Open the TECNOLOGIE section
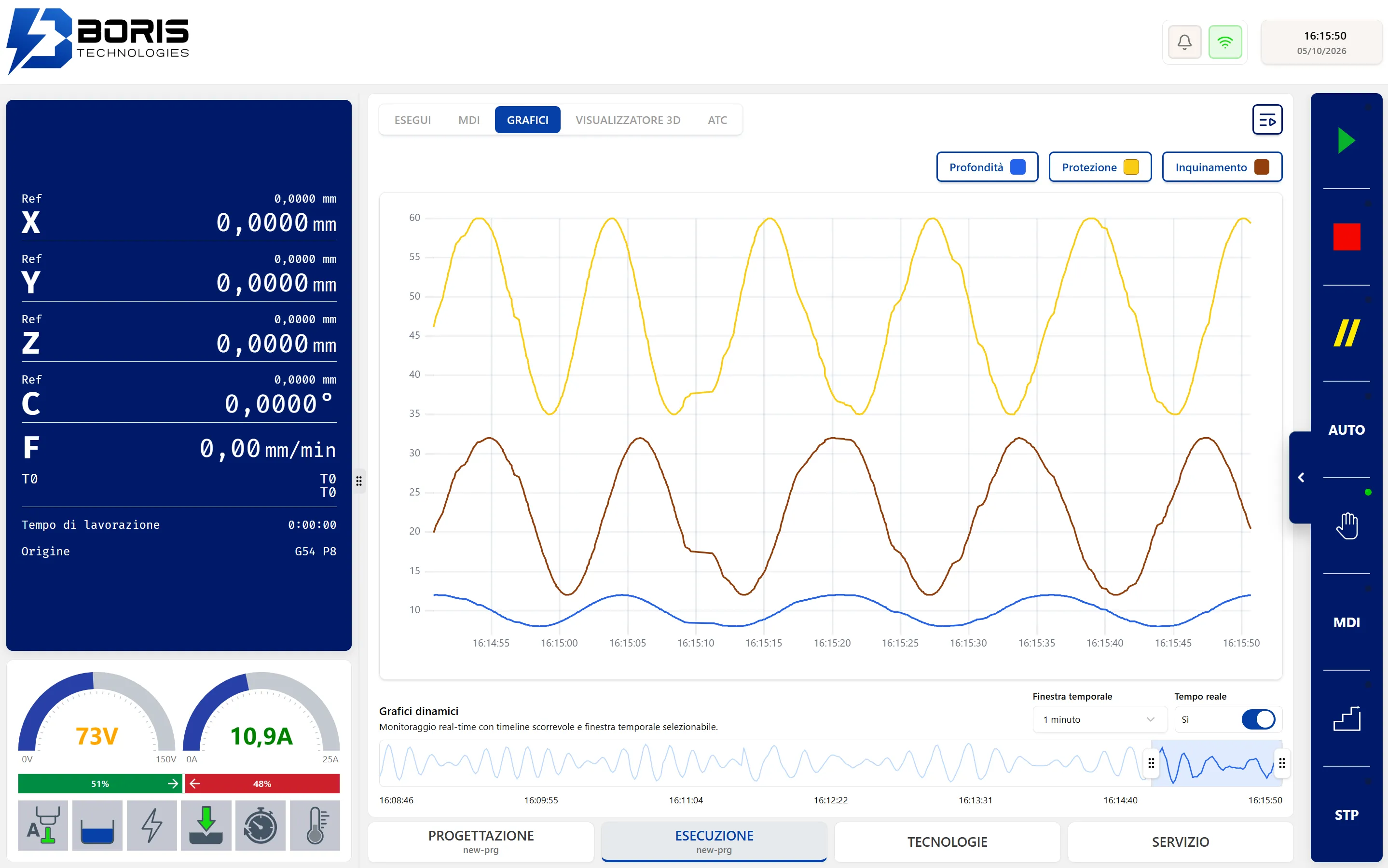1388x868 pixels. click(947, 841)
